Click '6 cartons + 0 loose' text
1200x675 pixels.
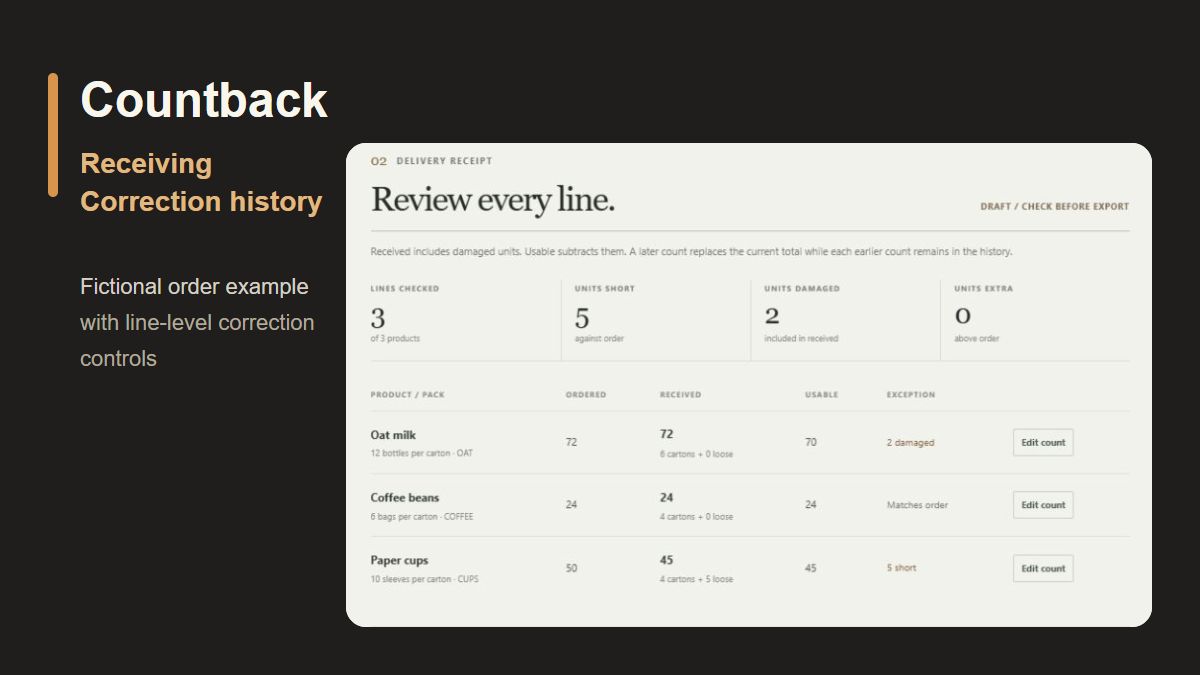pyautogui.click(x=696, y=454)
